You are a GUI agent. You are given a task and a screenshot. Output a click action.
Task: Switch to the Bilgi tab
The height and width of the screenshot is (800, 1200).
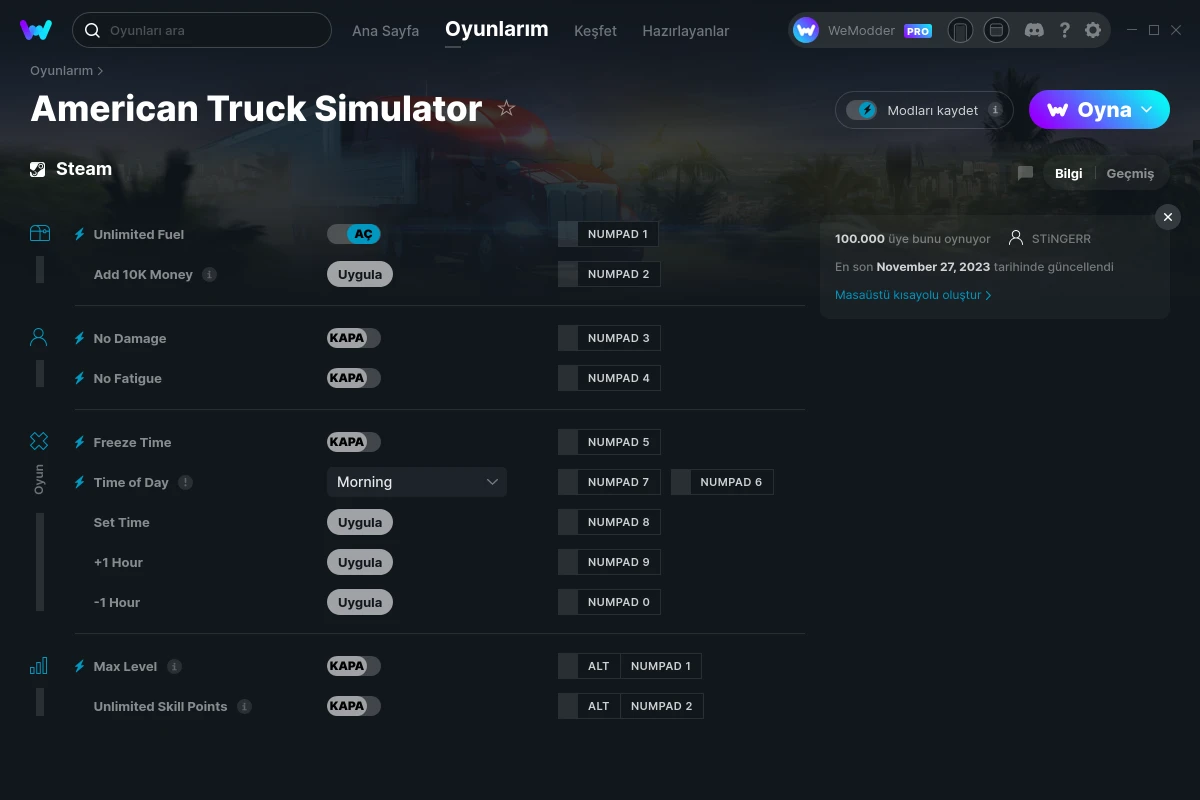[1069, 173]
